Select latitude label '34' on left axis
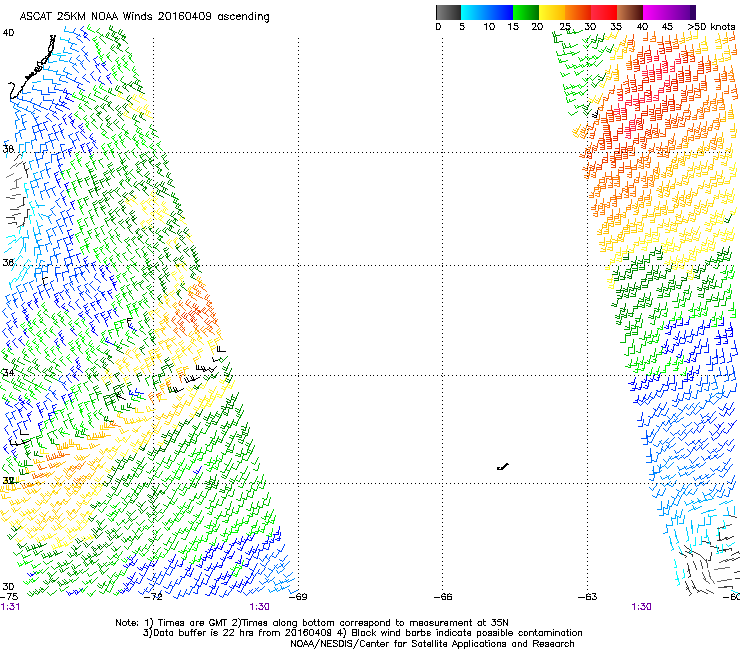740x650 pixels. point(8,372)
